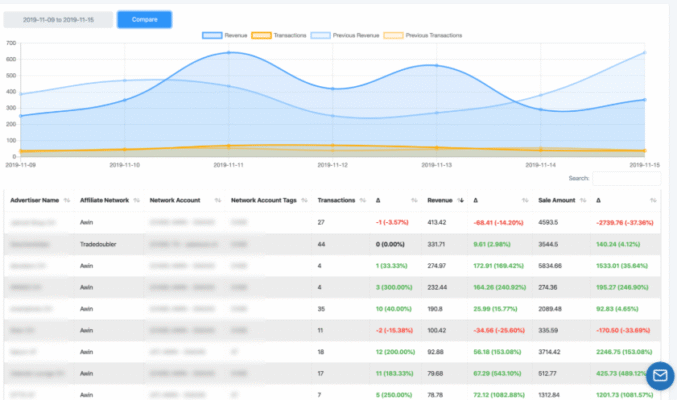Open the date range picker field
The height and width of the screenshot is (400, 677).
(58, 19)
